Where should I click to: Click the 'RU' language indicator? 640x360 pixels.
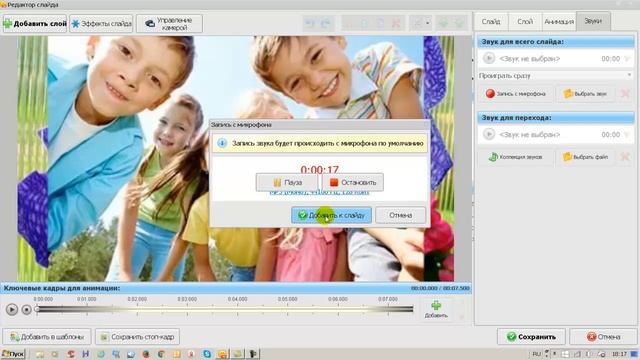(536, 354)
